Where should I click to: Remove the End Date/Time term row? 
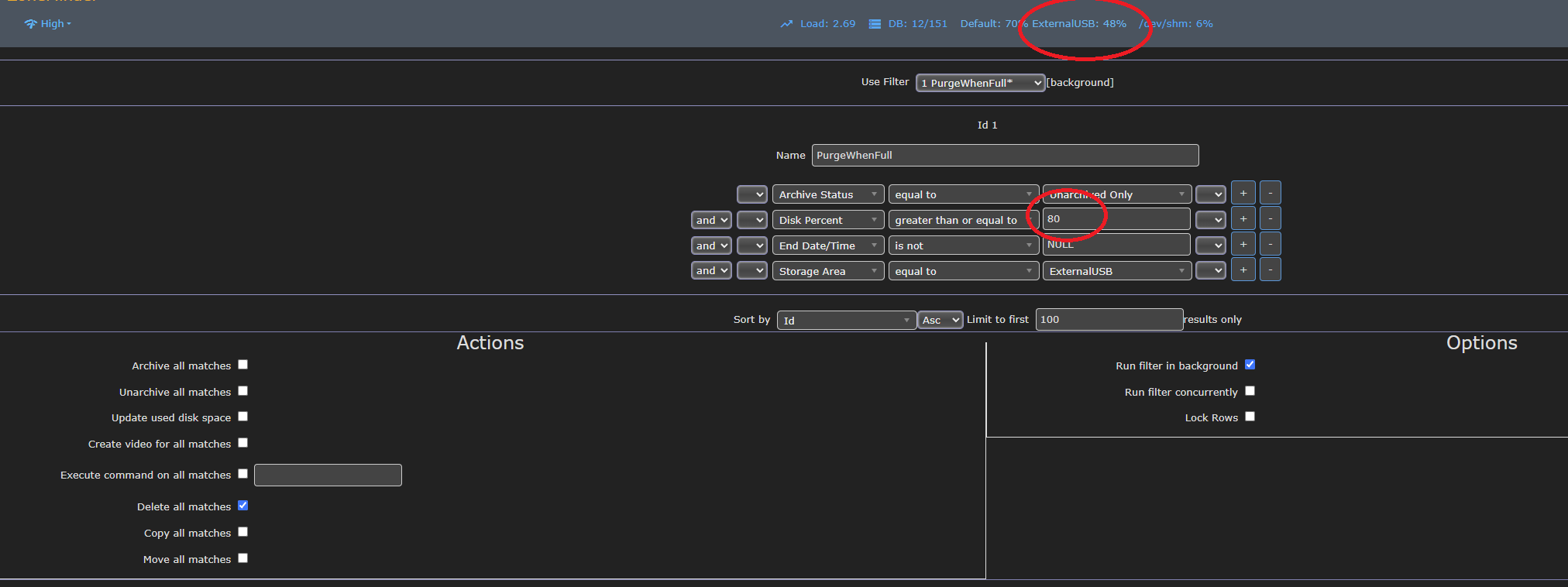pyautogui.click(x=1270, y=244)
